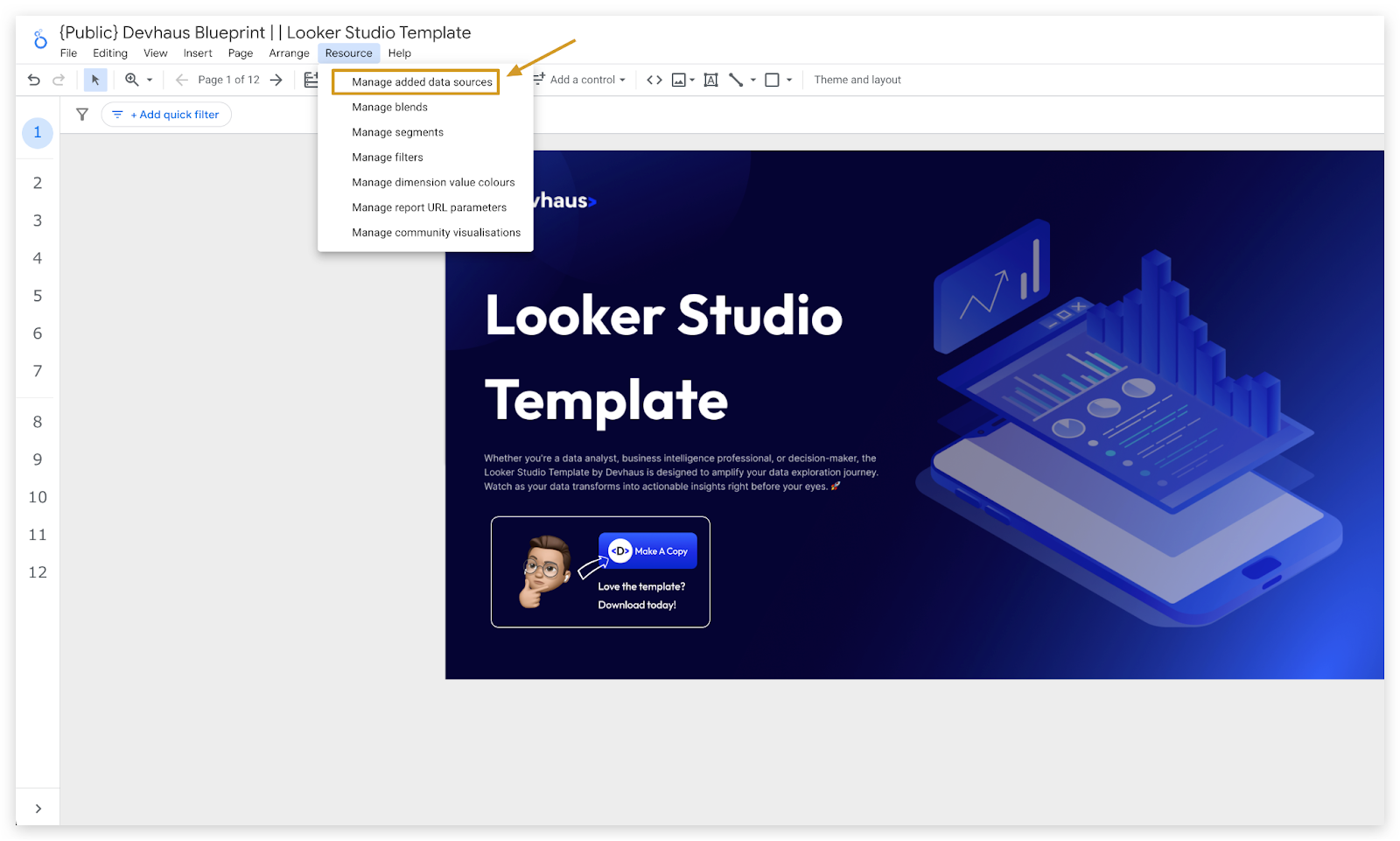
Task: Click the Add data icon in toolbar
Action: click(x=311, y=80)
